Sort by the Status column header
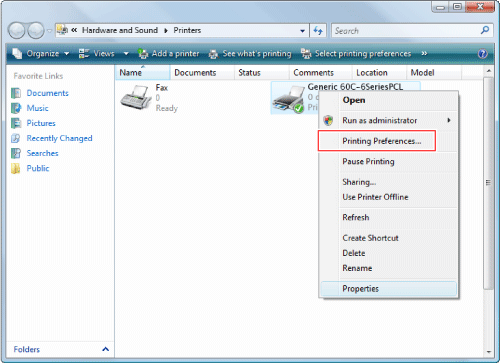Screen dimensions: 500x363 coord(262,73)
